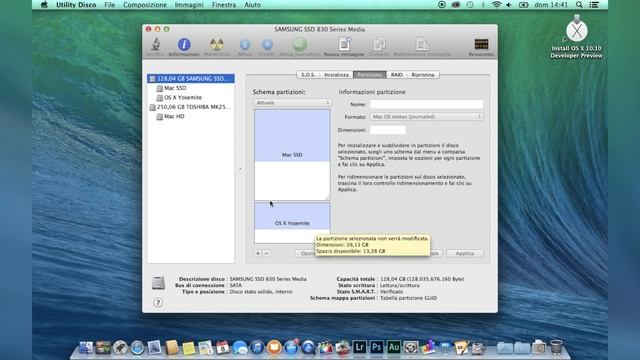640x360 pixels.
Task: Click the menu bar clock dom 14:41
Action: click(551, 5)
